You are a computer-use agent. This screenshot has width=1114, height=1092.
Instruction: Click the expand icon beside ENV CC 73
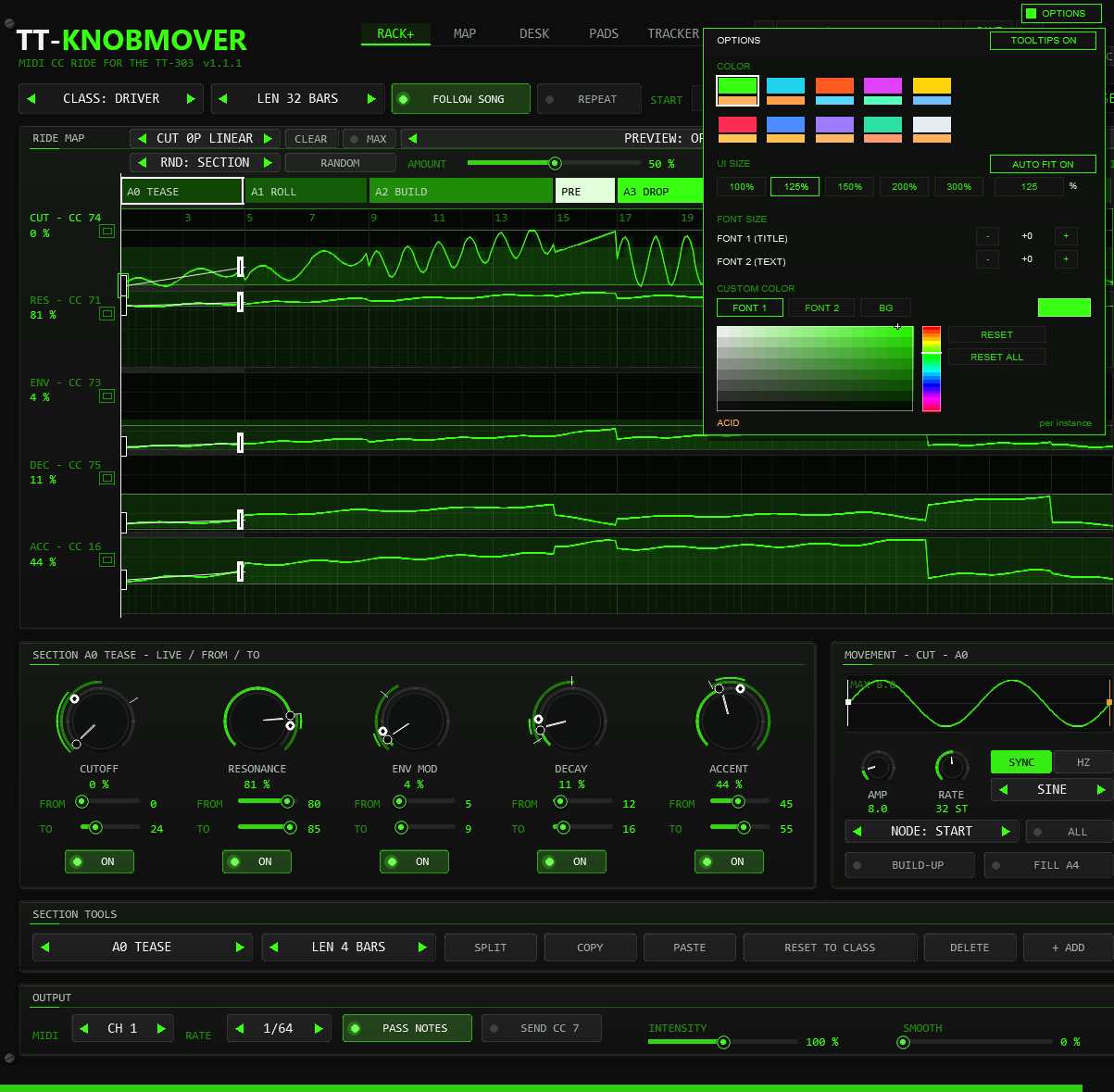(x=107, y=395)
